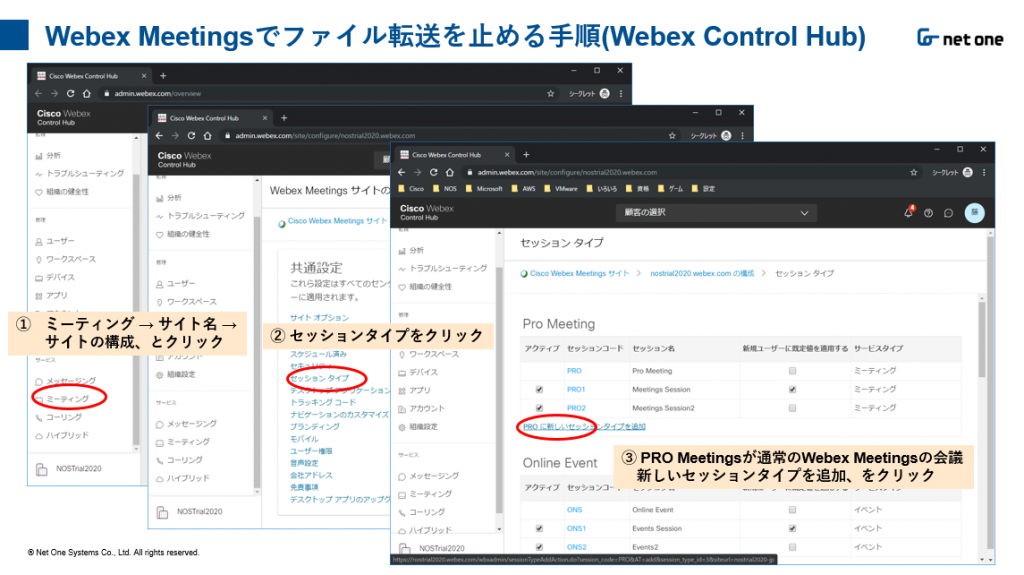Screen dimensions: 1024x575
Task: Close Cisco Webex Control Hub tab in front window
Action: click(x=507, y=155)
